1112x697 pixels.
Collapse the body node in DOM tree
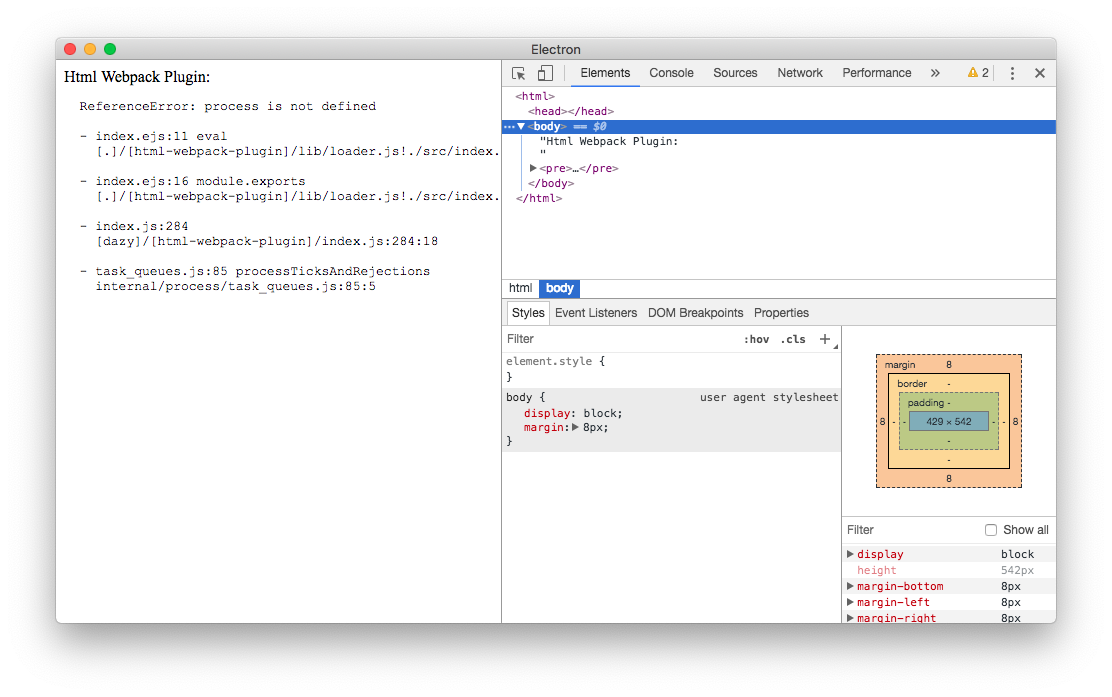[521, 127]
